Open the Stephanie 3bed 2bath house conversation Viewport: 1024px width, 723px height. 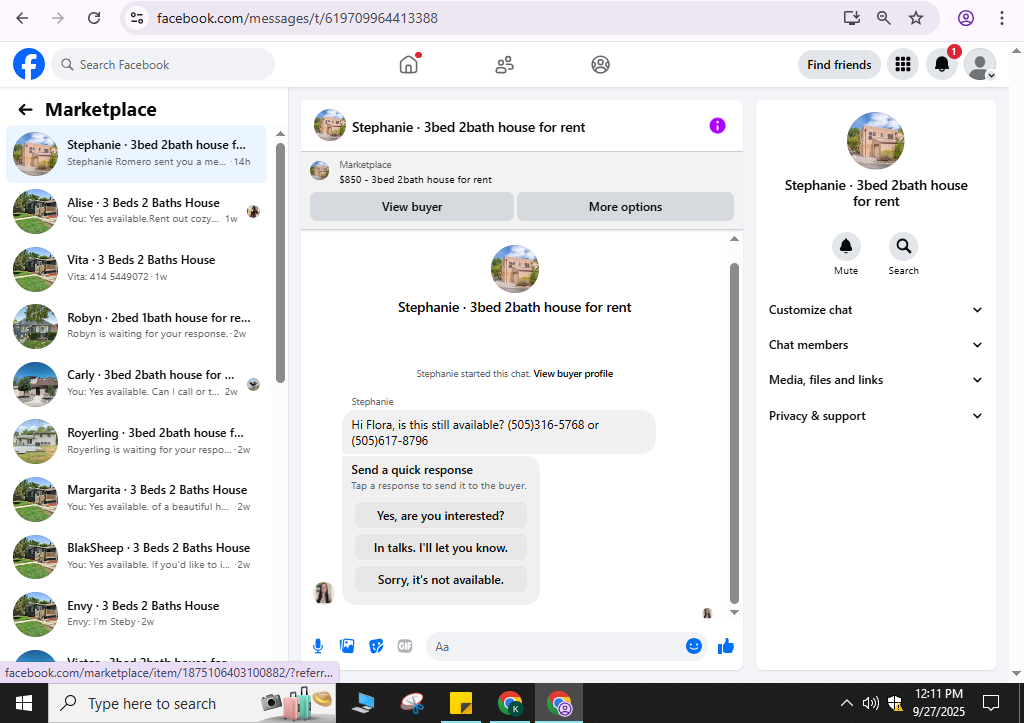[136, 153]
